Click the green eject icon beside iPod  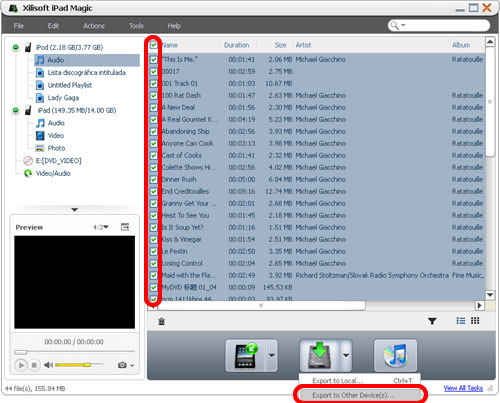tap(15, 47)
